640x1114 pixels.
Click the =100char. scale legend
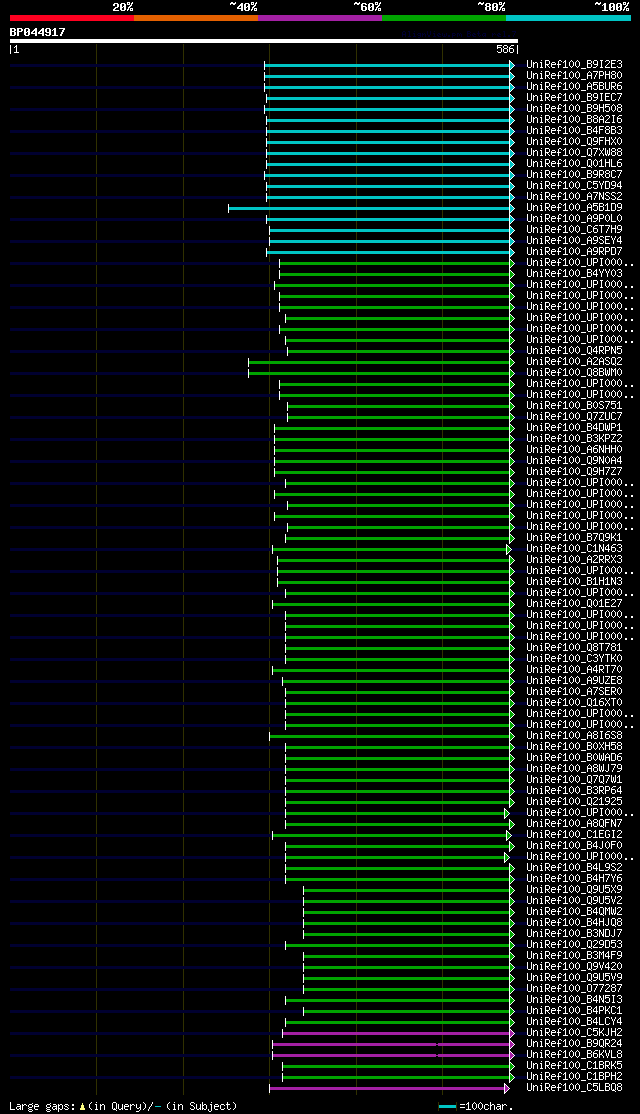coord(476,1107)
